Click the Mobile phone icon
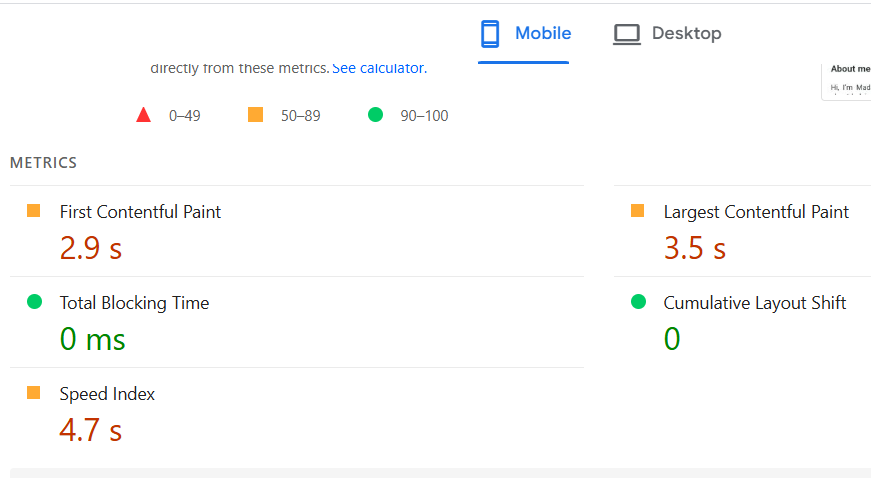This screenshot has height=478, width=871. coord(490,34)
